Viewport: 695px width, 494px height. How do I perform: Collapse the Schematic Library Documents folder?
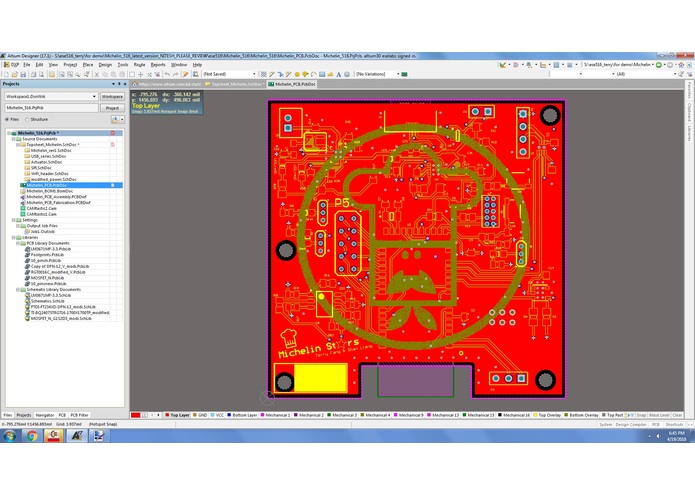tap(18, 289)
